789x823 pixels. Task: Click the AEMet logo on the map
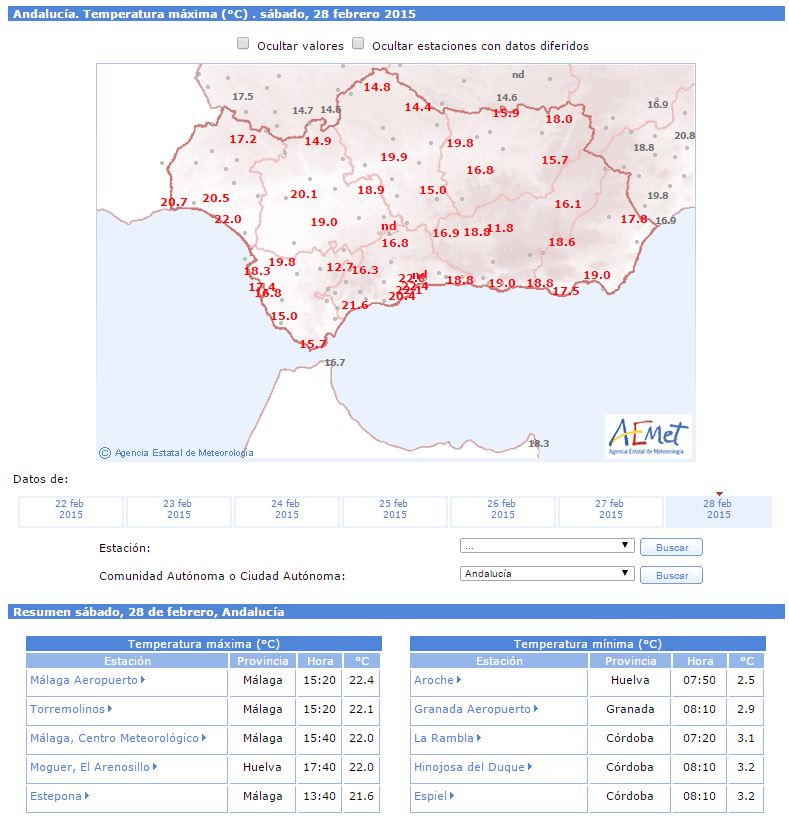pos(648,436)
